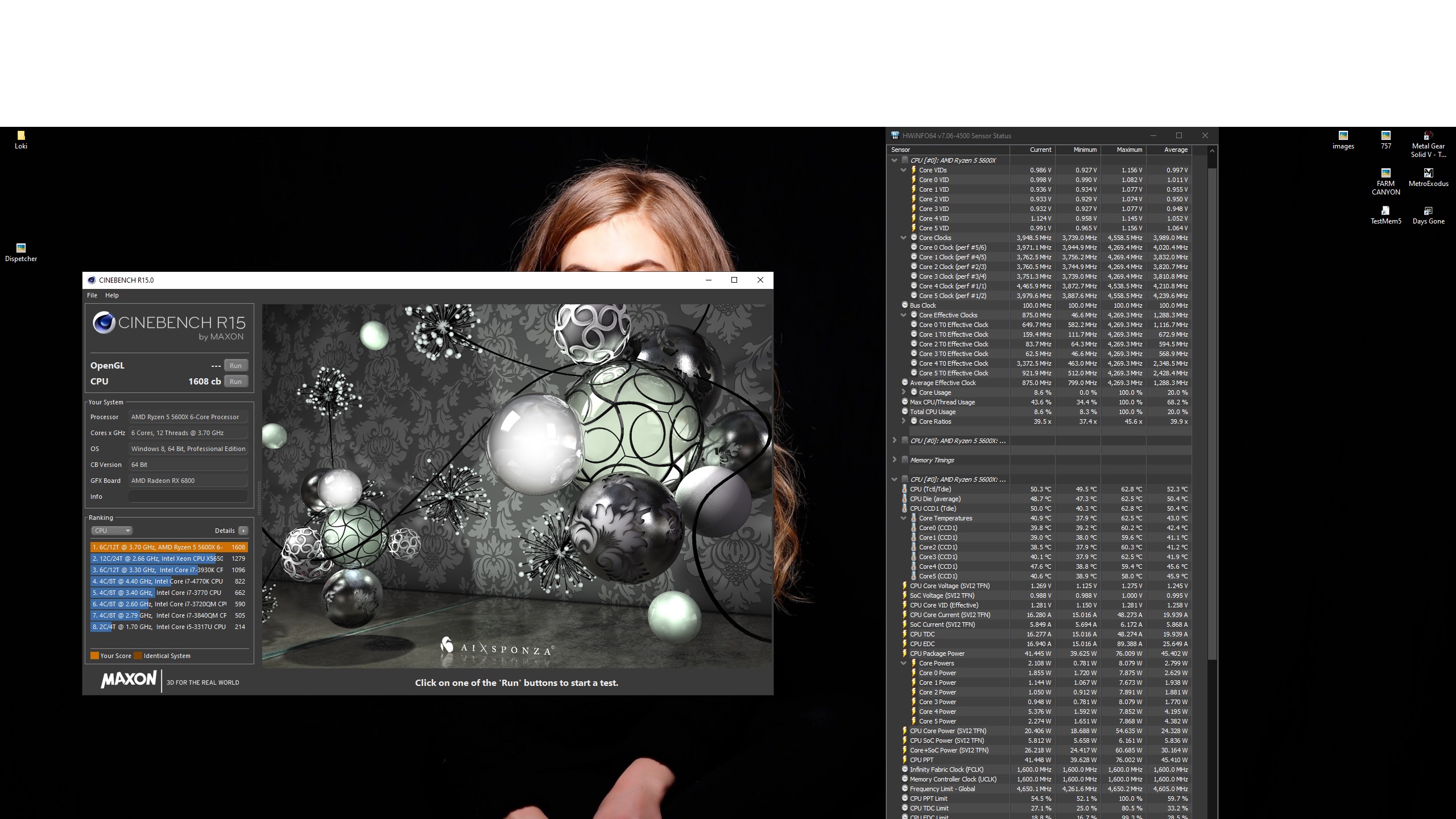Collapse the Core VIDs tree group

903,170
